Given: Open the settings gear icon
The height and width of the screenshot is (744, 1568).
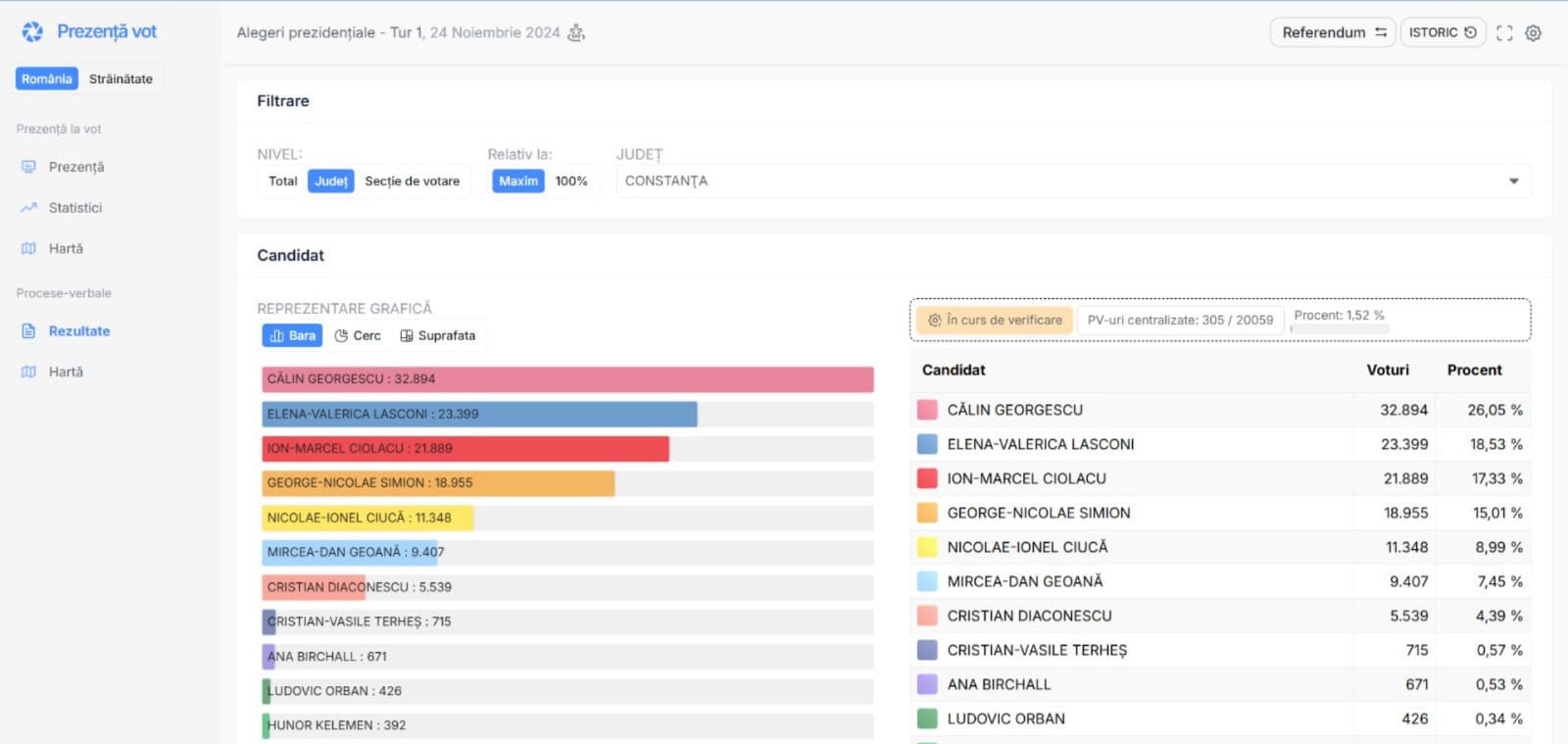Looking at the screenshot, I should (1534, 32).
